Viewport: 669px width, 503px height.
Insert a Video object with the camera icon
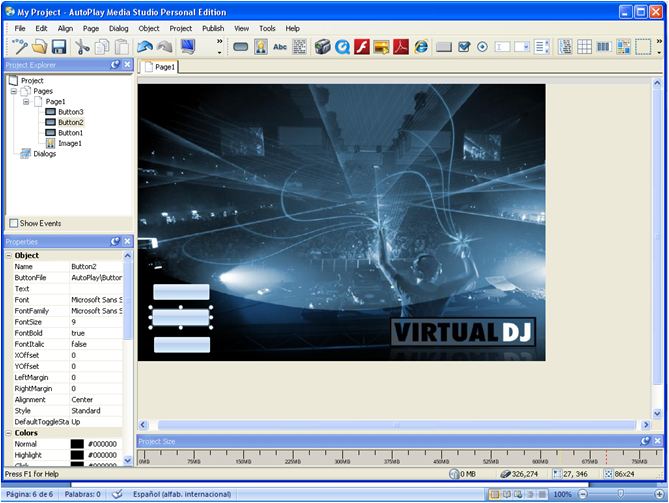(x=323, y=47)
